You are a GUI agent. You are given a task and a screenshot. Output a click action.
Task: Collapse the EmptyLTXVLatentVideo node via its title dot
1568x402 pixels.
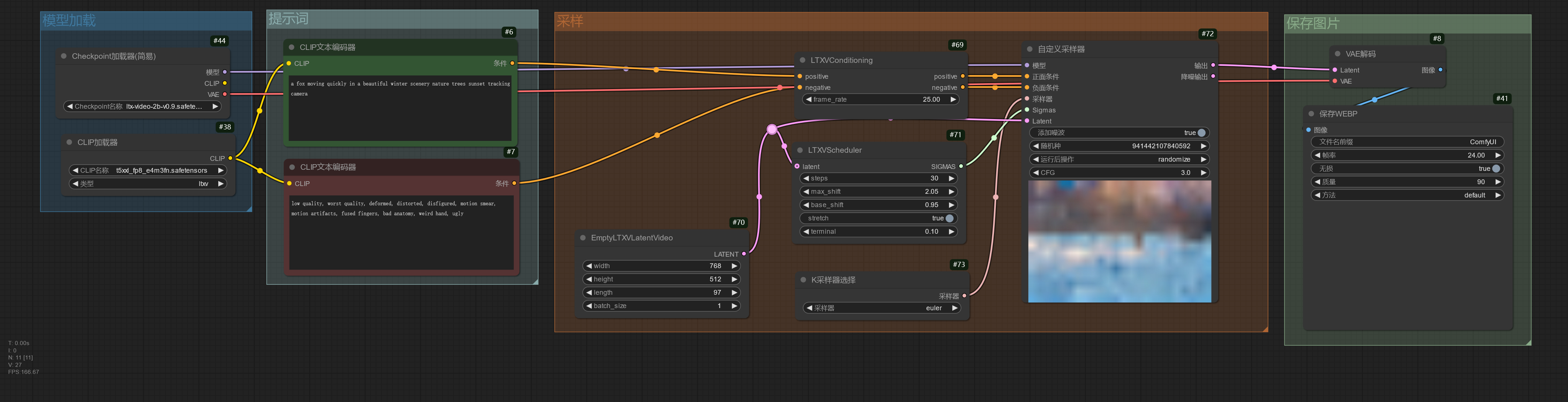coord(583,237)
